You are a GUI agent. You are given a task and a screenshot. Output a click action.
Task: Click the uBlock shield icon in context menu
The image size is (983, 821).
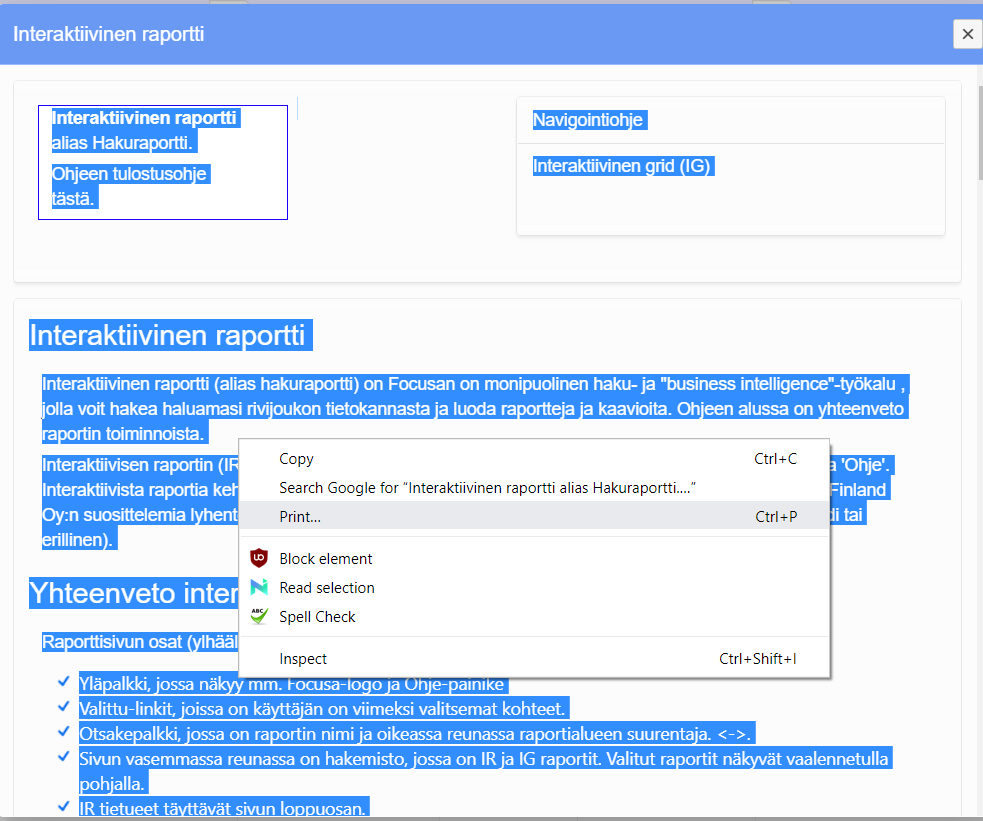[x=259, y=559]
